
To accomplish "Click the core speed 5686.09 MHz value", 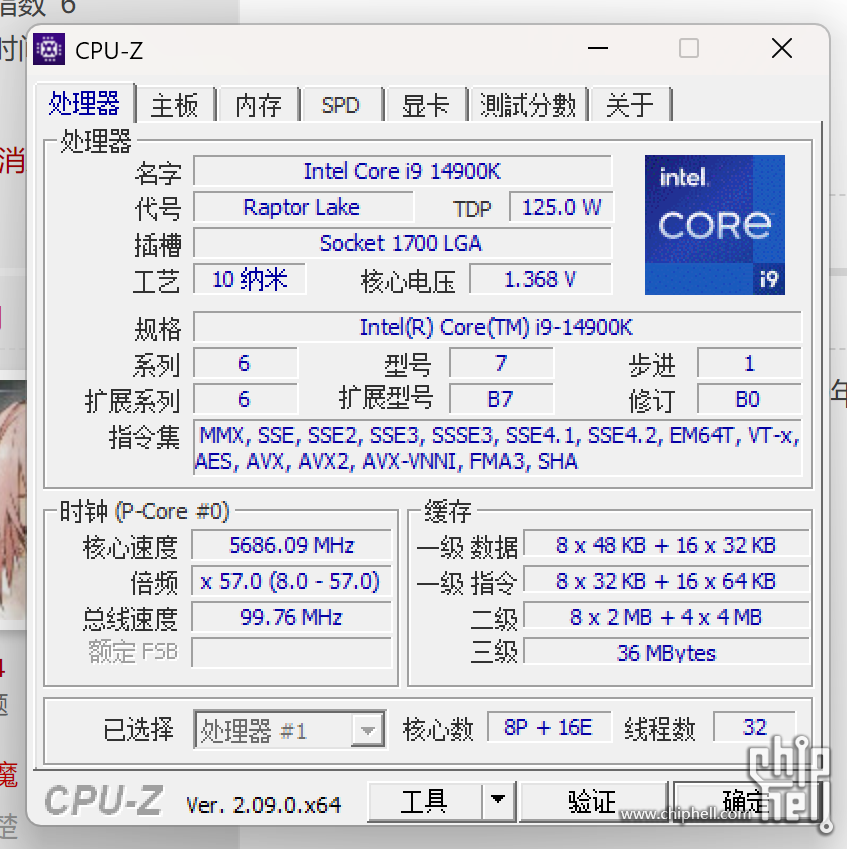I will pos(291,545).
